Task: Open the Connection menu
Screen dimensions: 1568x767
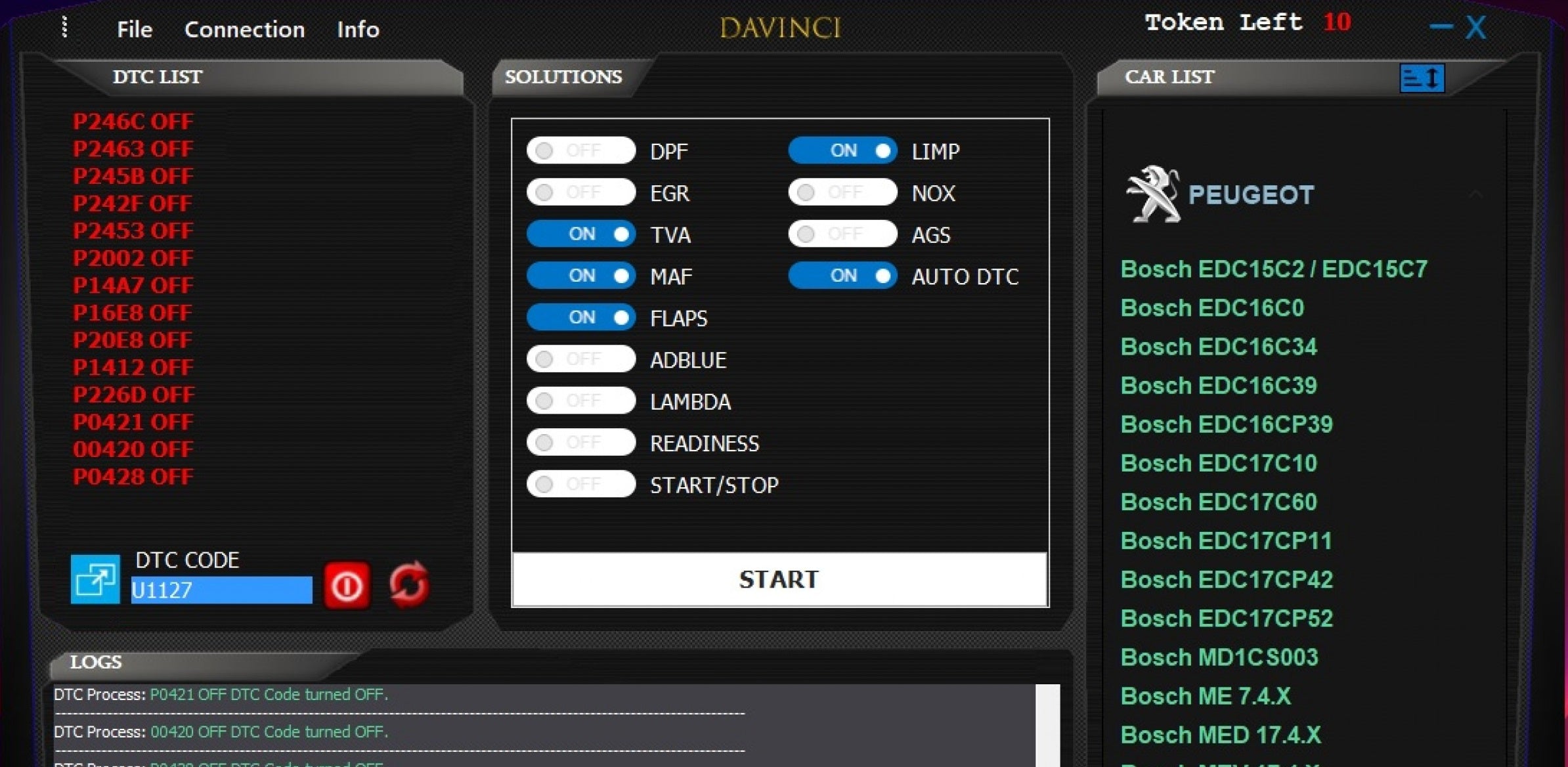Action: pos(244,29)
